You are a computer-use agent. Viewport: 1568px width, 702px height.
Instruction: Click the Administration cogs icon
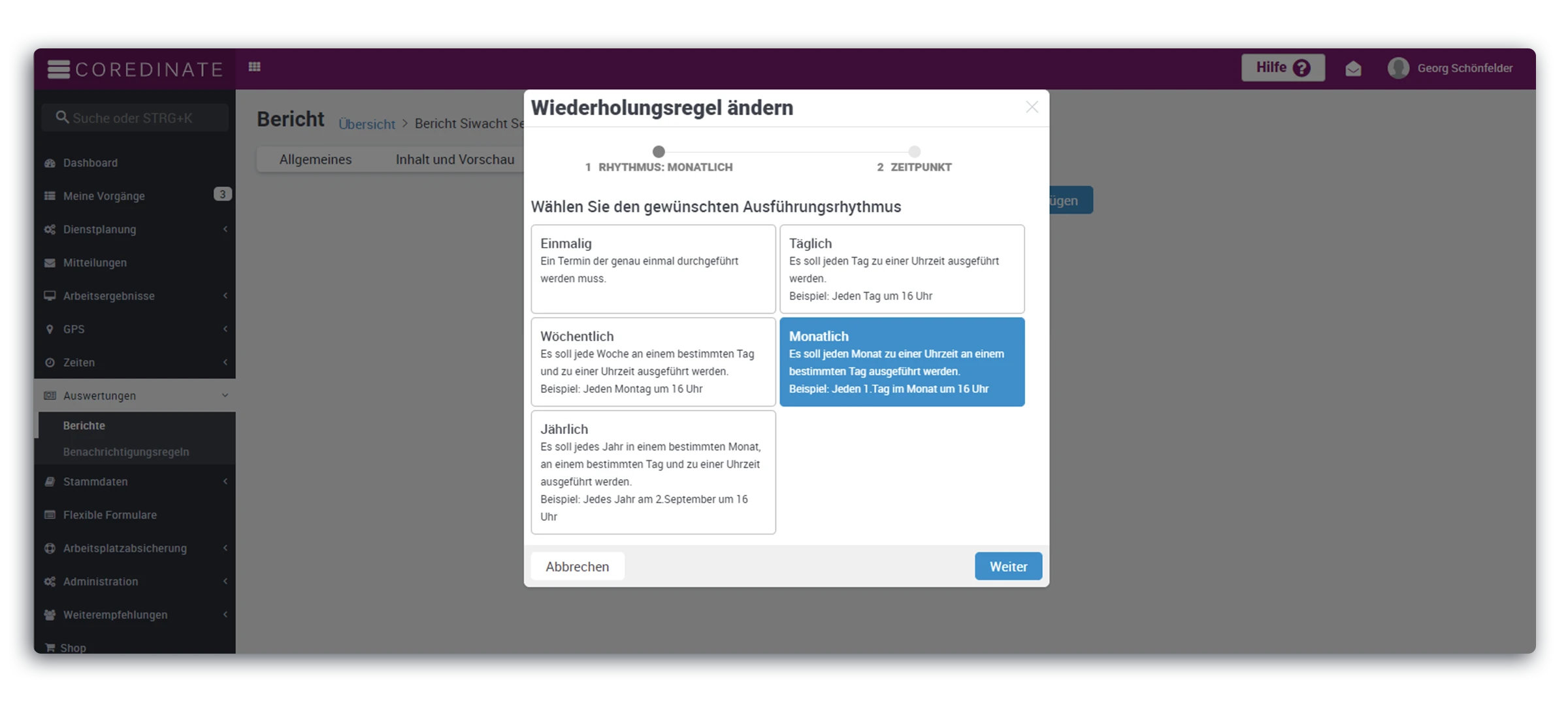50,582
